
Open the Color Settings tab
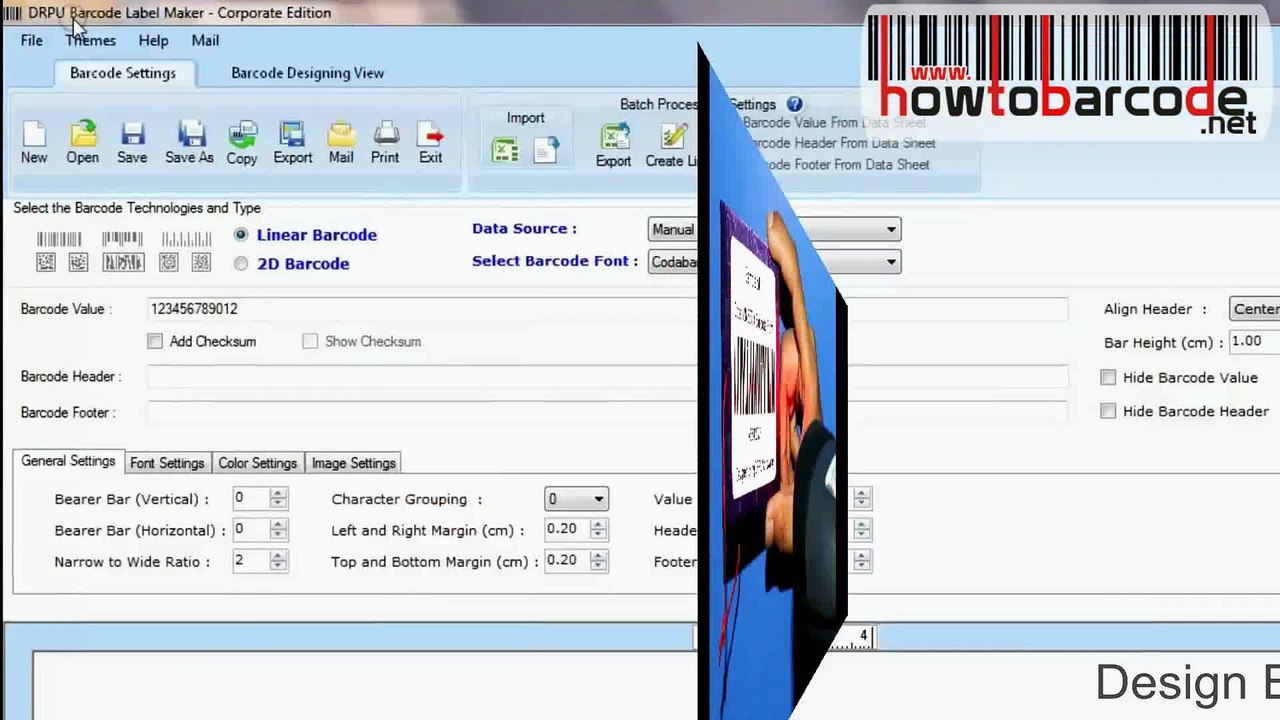(258, 463)
